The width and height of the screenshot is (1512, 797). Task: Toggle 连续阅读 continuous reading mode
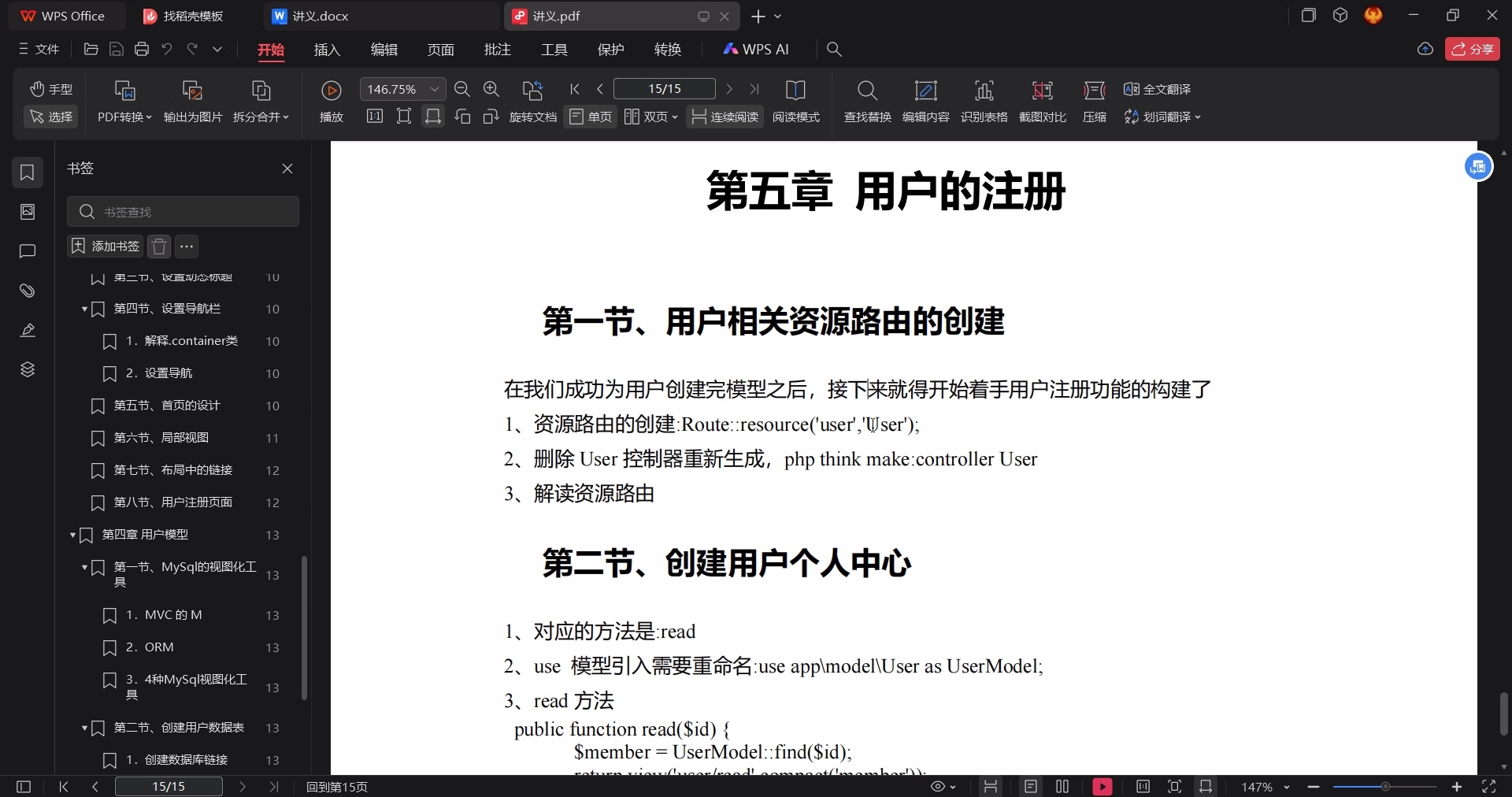point(724,117)
